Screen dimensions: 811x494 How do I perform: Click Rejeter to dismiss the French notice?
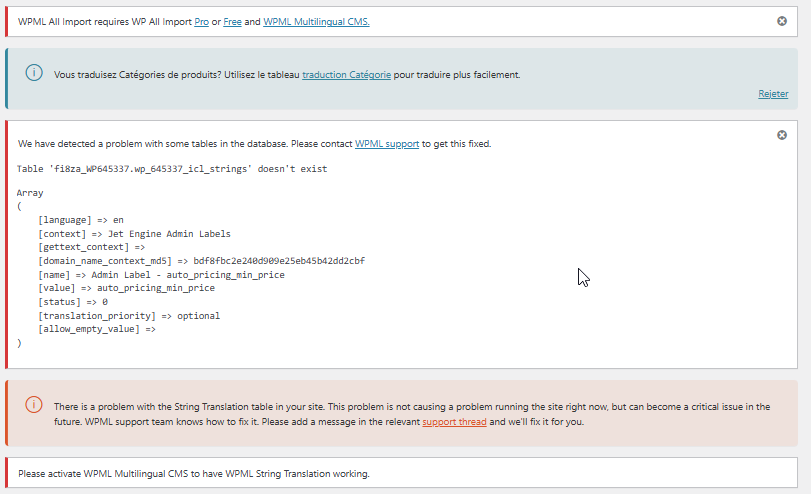point(773,94)
